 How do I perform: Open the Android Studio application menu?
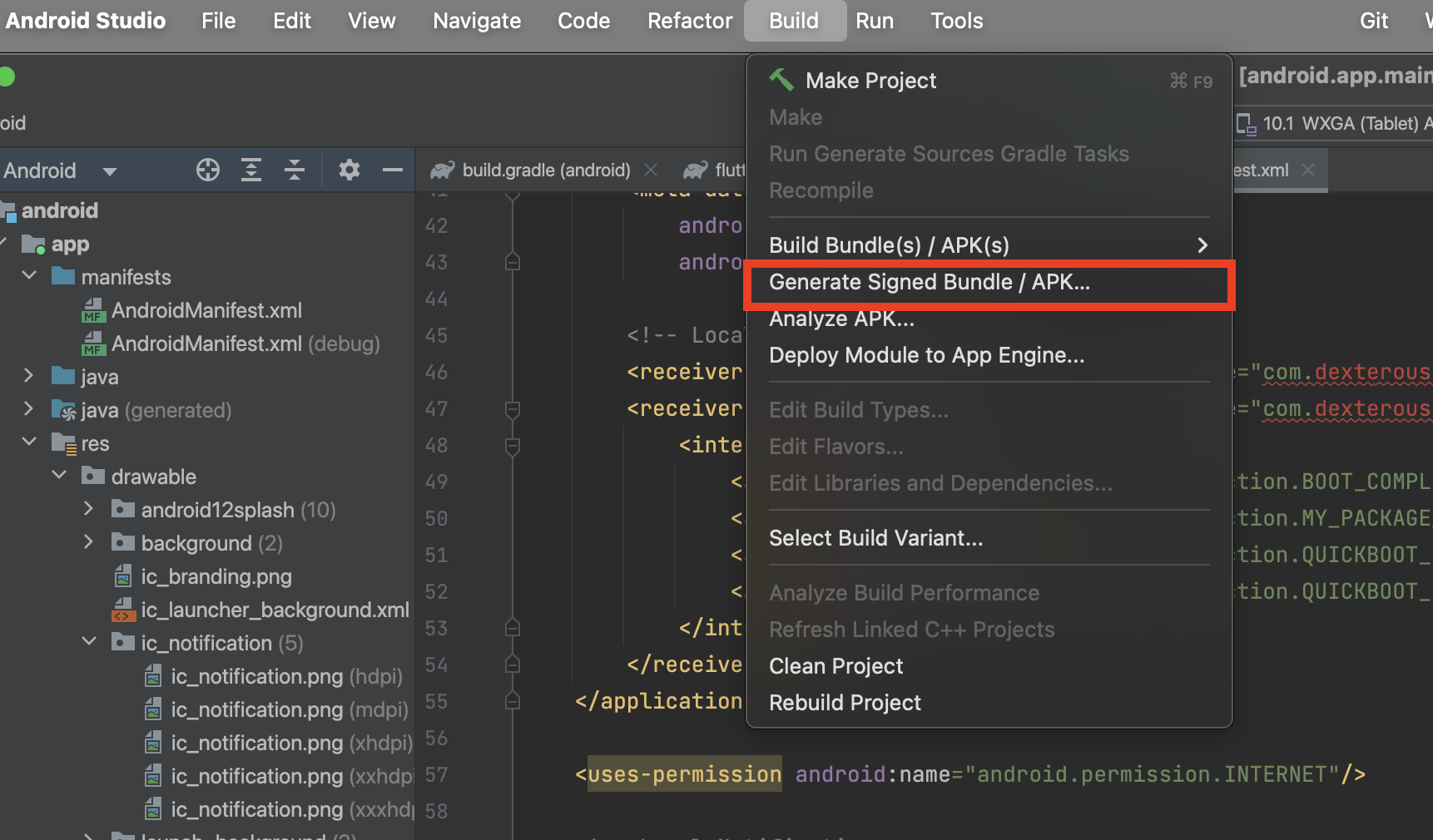[85, 21]
